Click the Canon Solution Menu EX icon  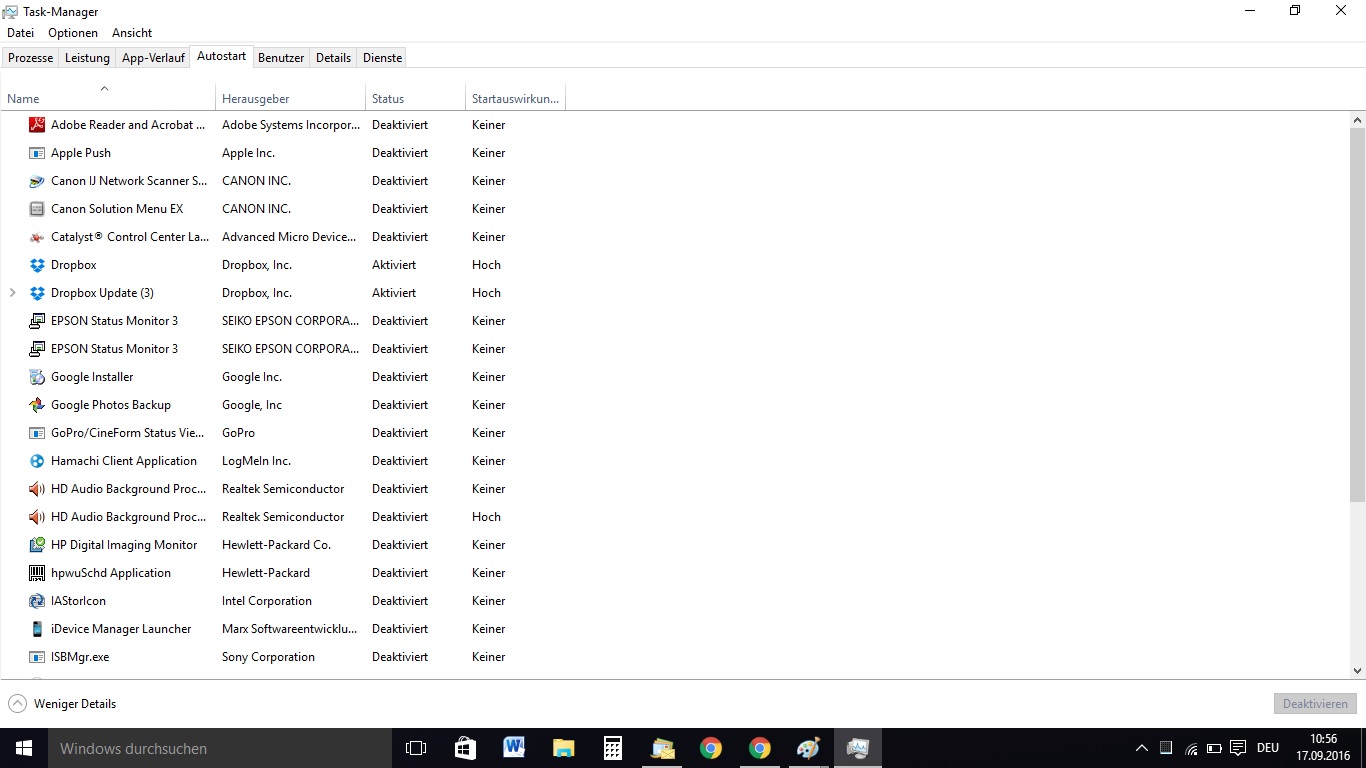coord(37,209)
